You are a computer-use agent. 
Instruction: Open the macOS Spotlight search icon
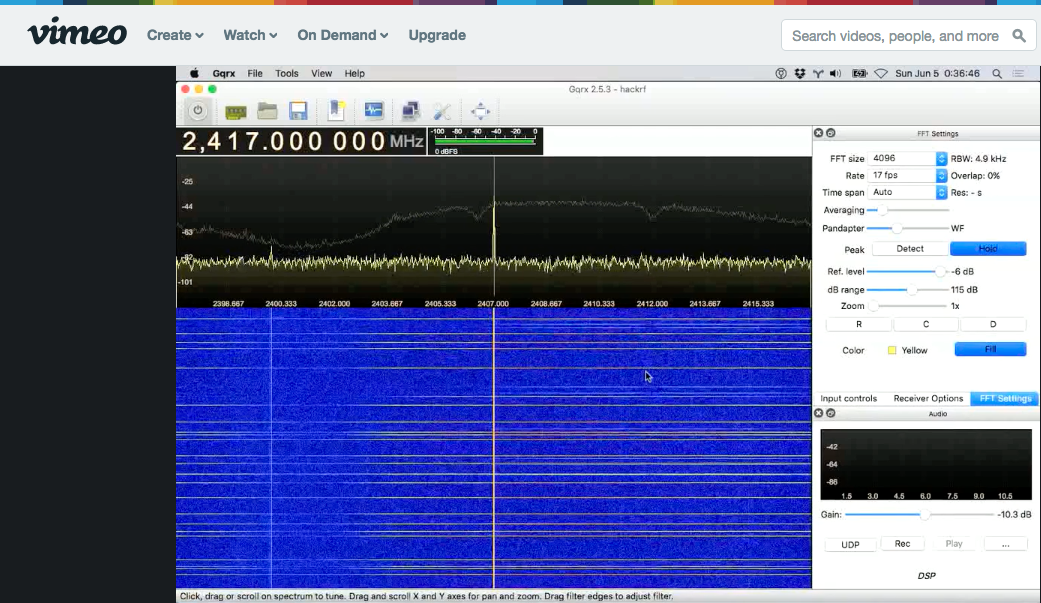pos(997,74)
